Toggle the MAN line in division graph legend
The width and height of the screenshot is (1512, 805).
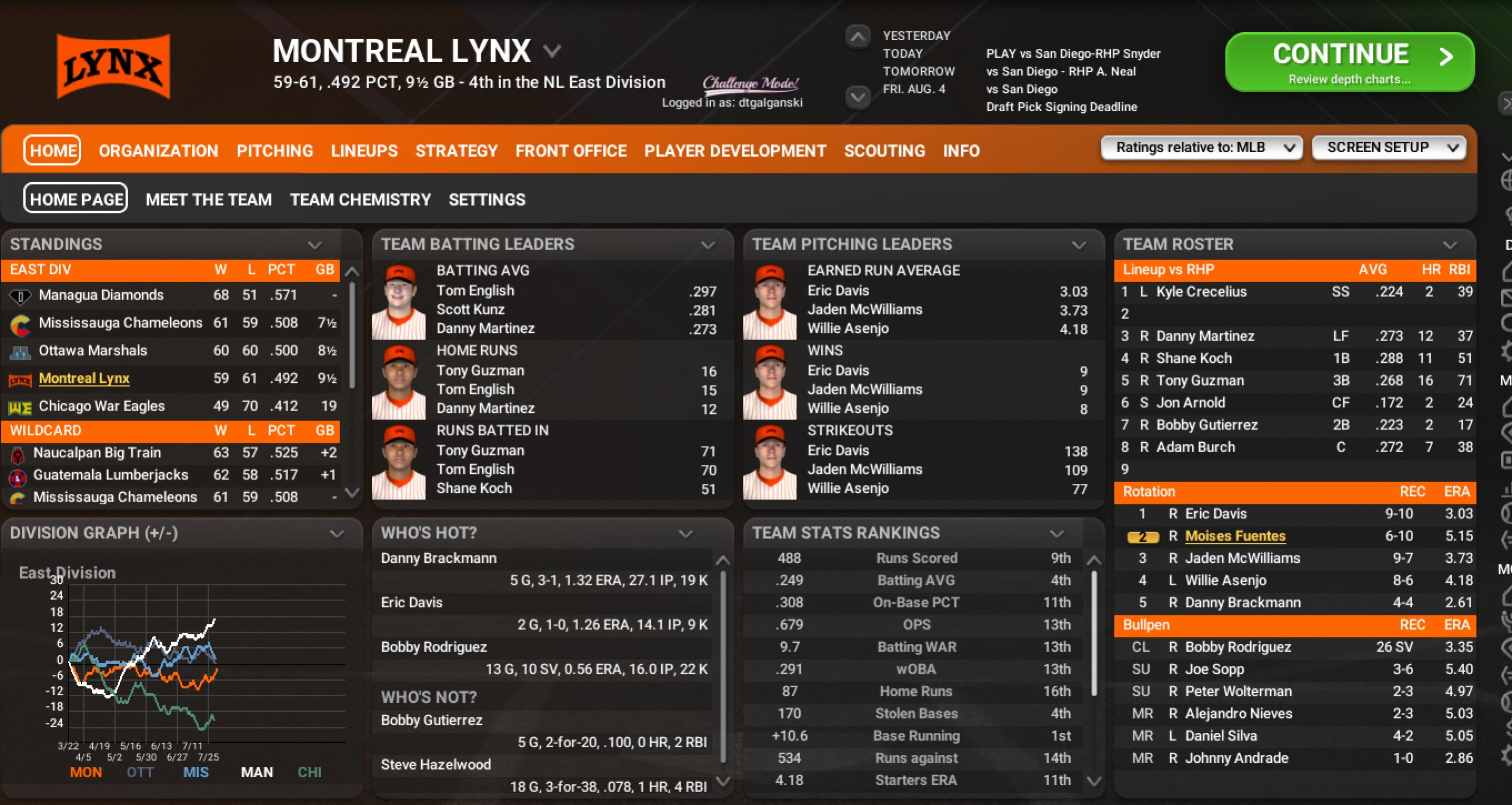click(257, 772)
